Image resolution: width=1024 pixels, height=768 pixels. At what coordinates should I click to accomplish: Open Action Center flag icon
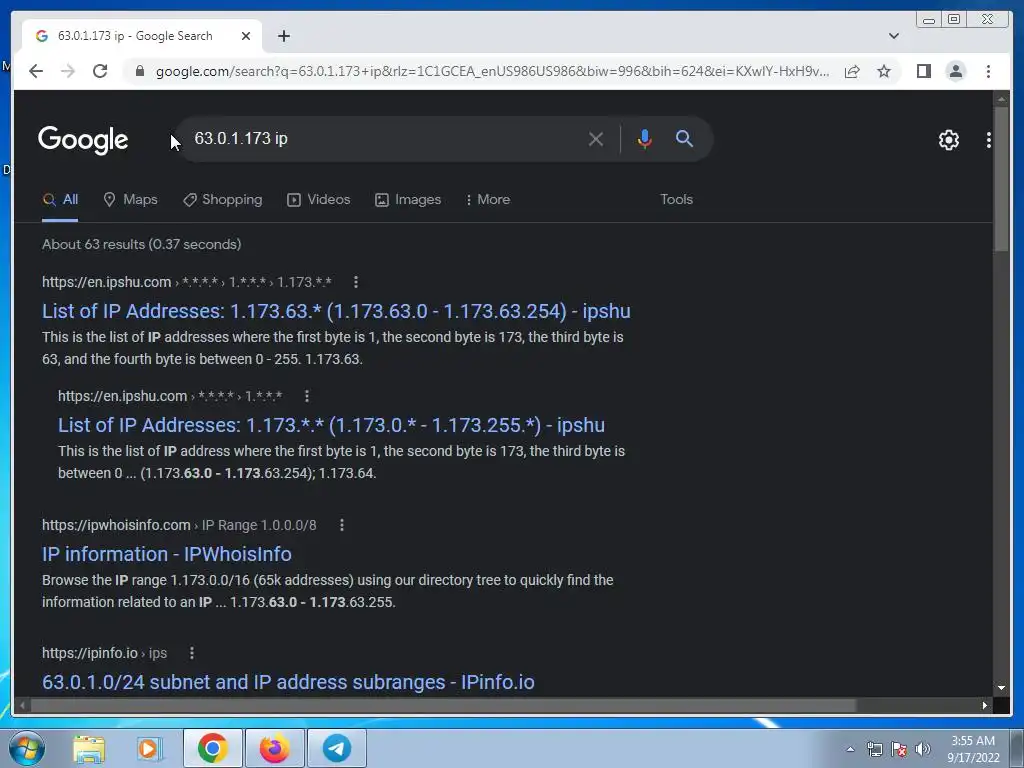[899, 750]
